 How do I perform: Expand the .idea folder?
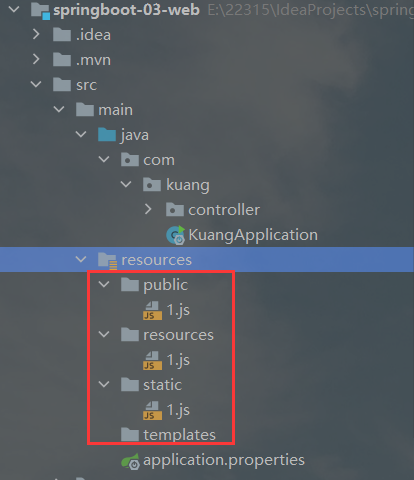point(36,34)
